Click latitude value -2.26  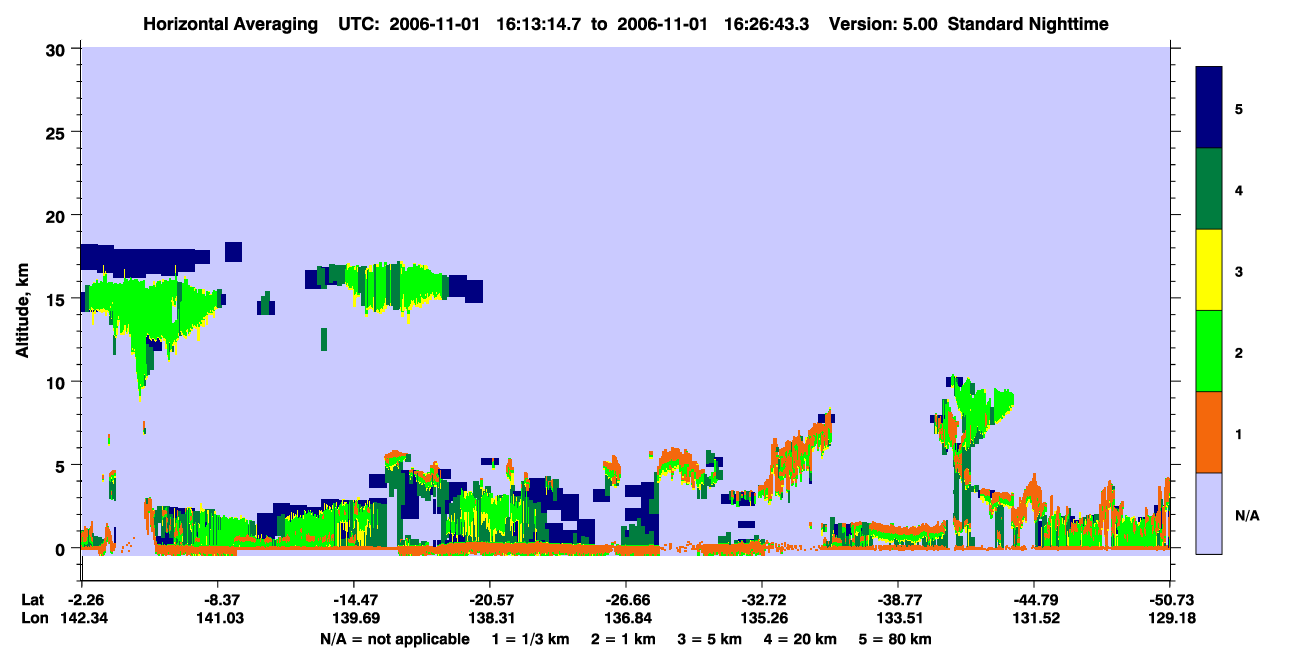(82, 600)
